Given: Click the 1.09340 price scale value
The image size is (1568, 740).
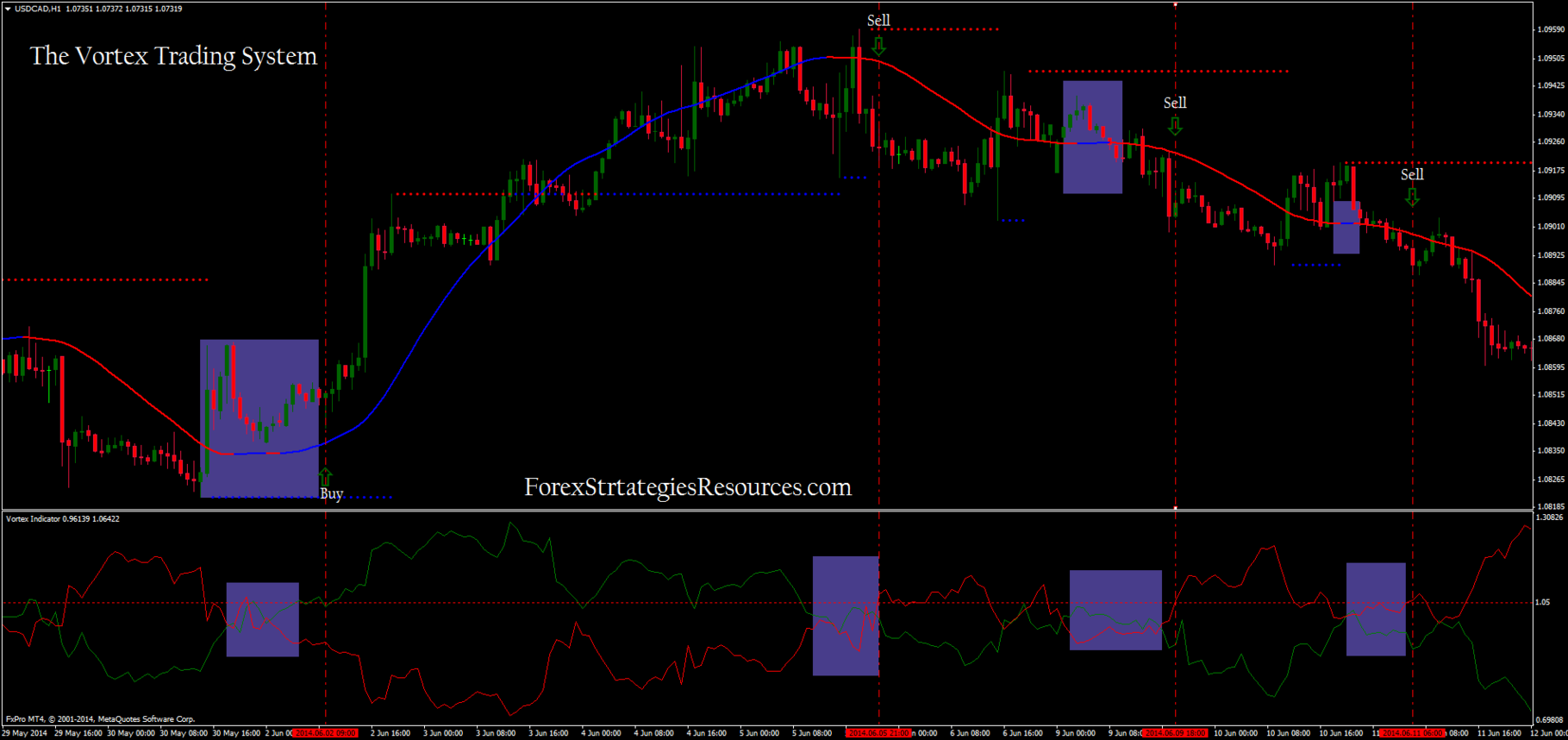Looking at the screenshot, I should pyautogui.click(x=1551, y=114).
